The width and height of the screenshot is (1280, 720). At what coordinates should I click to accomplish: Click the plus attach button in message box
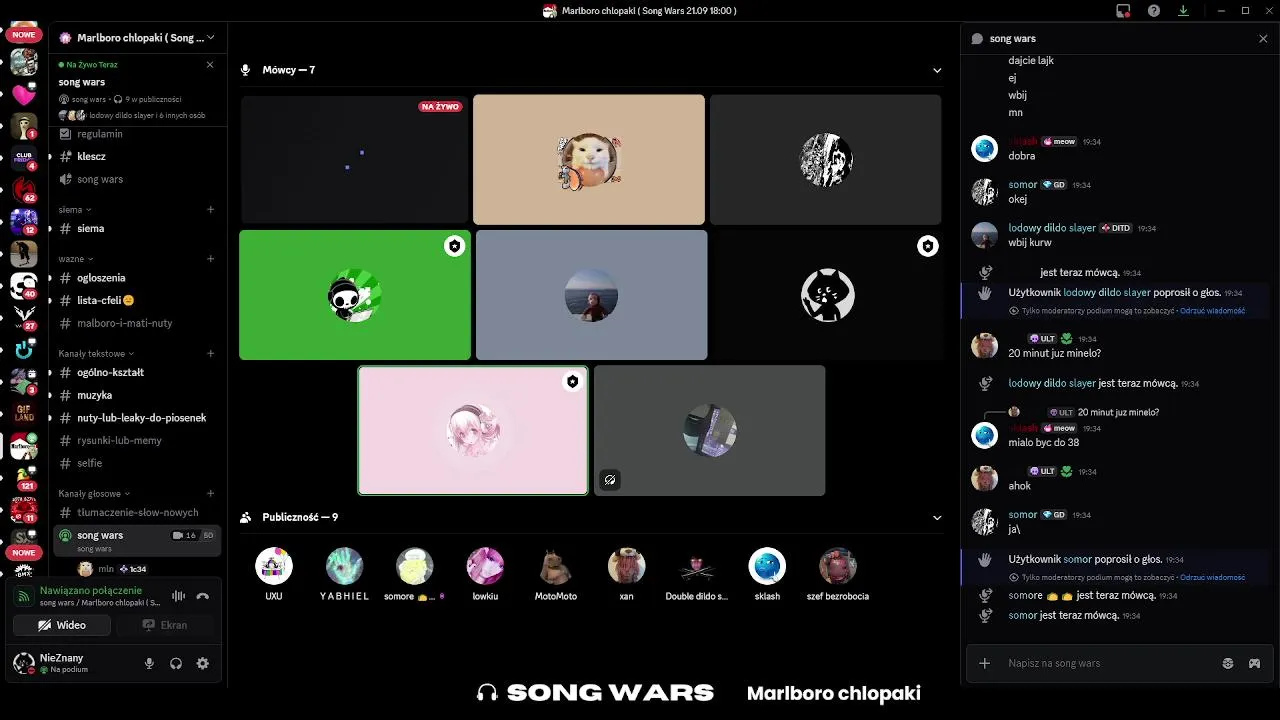985,663
